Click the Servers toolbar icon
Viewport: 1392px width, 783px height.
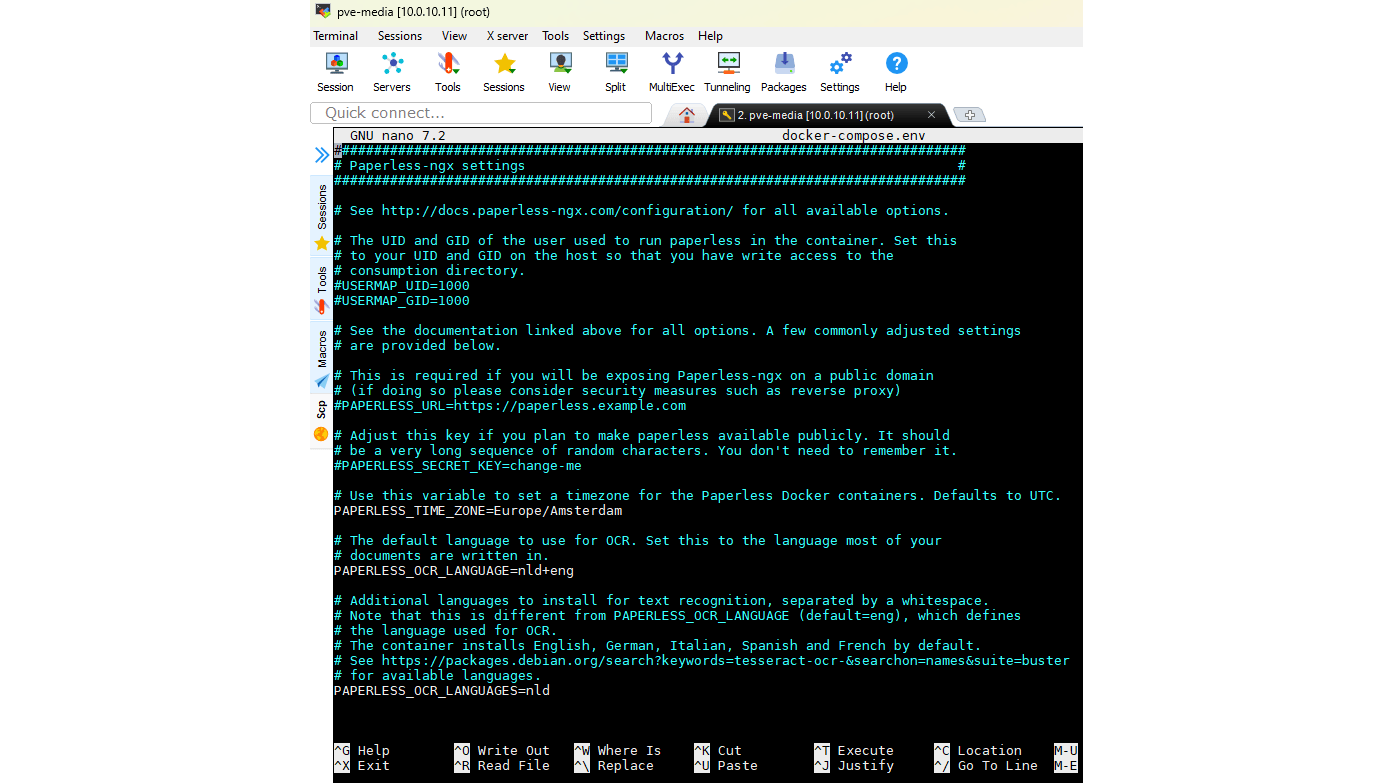[392, 73]
